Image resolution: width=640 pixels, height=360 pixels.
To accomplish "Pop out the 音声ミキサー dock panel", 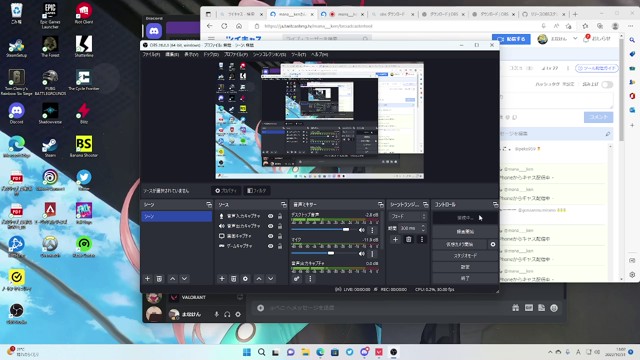I will click(380, 204).
